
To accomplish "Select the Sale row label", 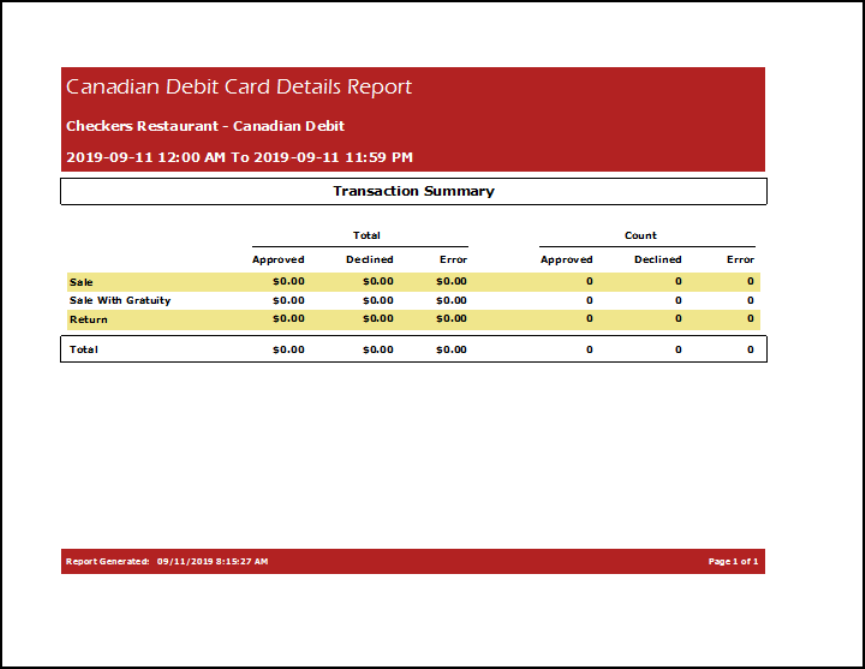I will coord(81,282).
